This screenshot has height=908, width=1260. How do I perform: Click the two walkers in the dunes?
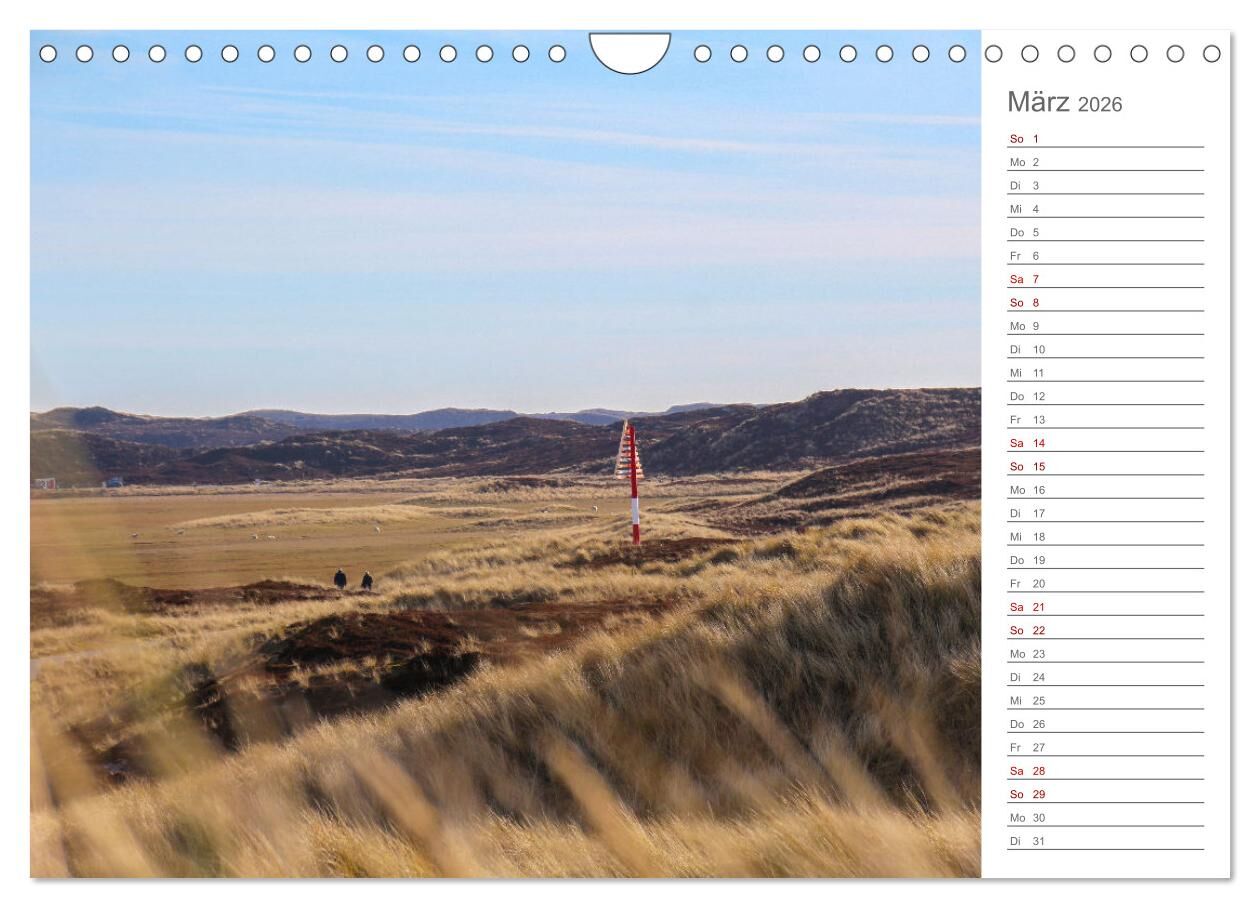pos(353,579)
